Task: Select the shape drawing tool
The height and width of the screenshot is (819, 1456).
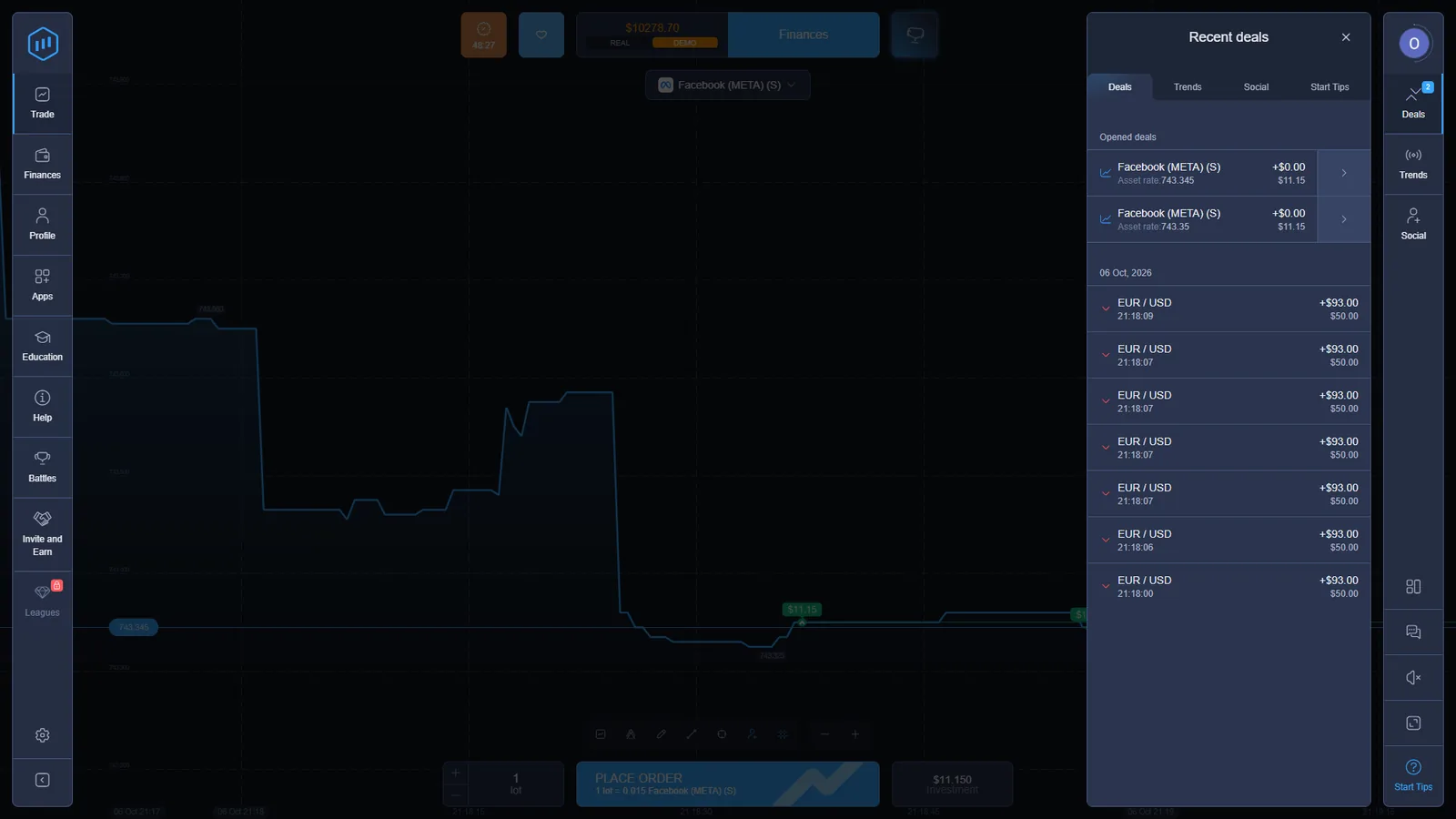Action: coord(722,734)
